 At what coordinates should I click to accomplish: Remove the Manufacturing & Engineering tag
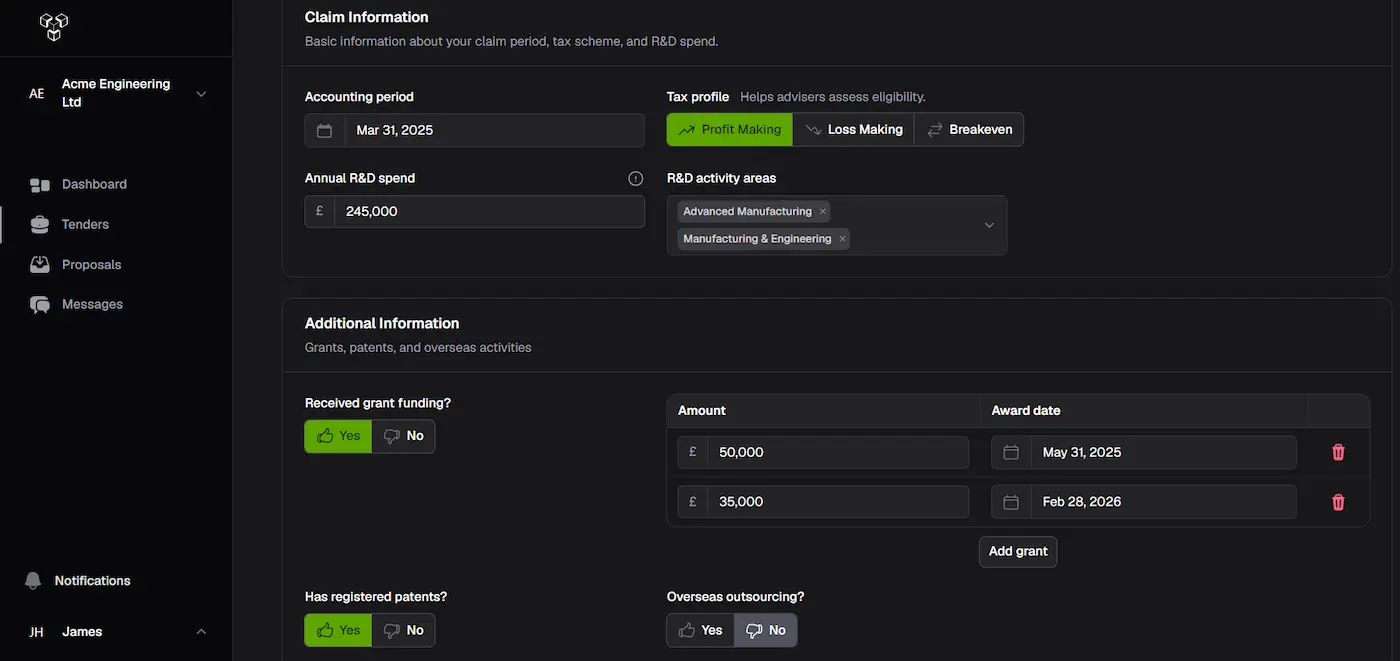coord(843,239)
